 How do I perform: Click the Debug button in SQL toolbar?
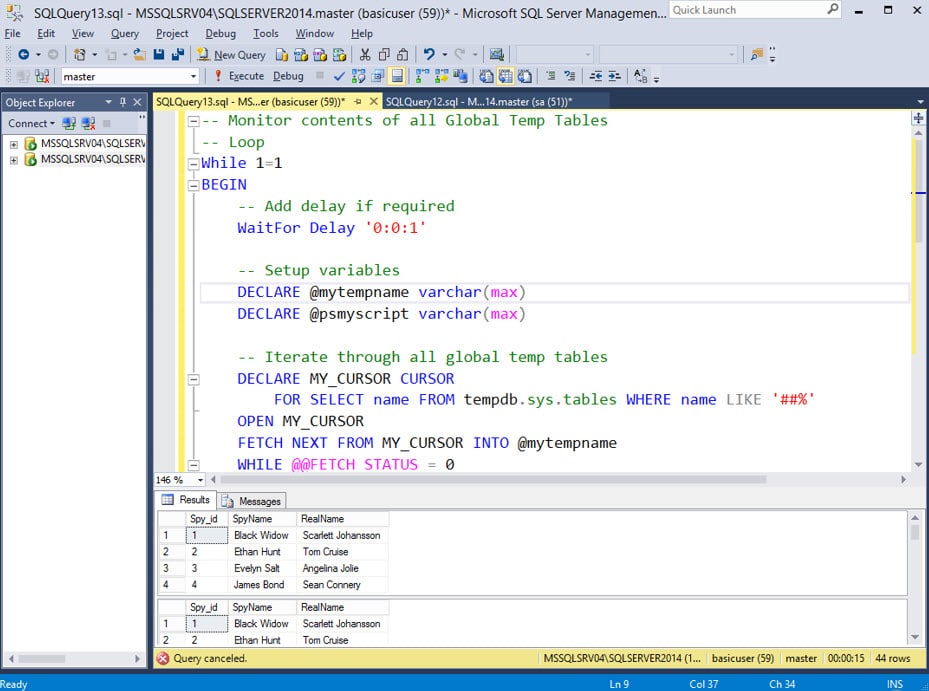coord(288,76)
